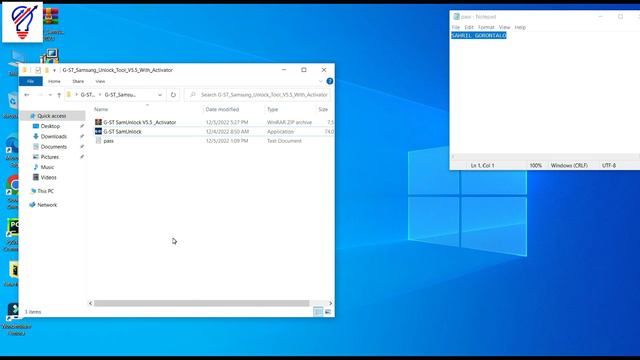Click the left scroll arrow in Explorer
Image resolution: width=640 pixels, height=360 pixels.
pyautogui.click(x=91, y=303)
